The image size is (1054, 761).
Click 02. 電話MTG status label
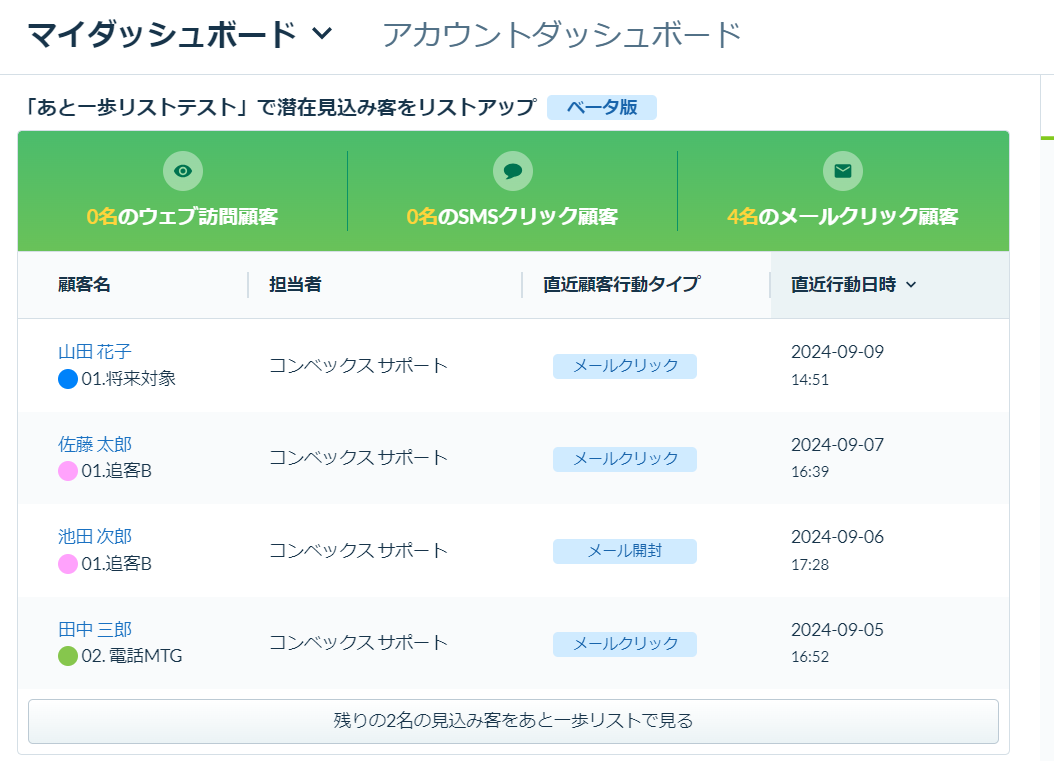tap(132, 656)
